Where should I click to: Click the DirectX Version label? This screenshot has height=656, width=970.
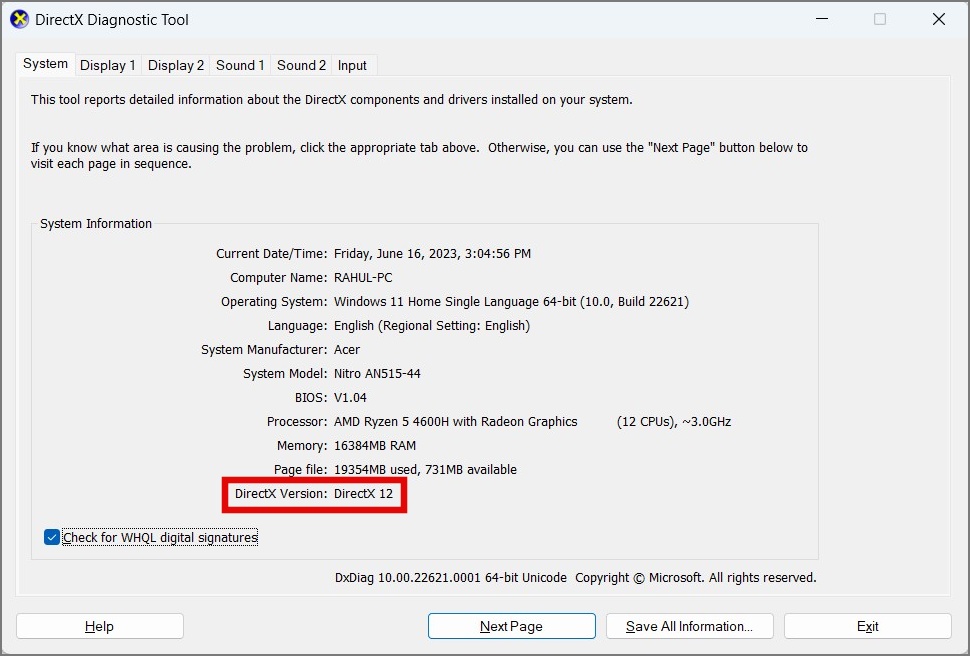click(281, 494)
